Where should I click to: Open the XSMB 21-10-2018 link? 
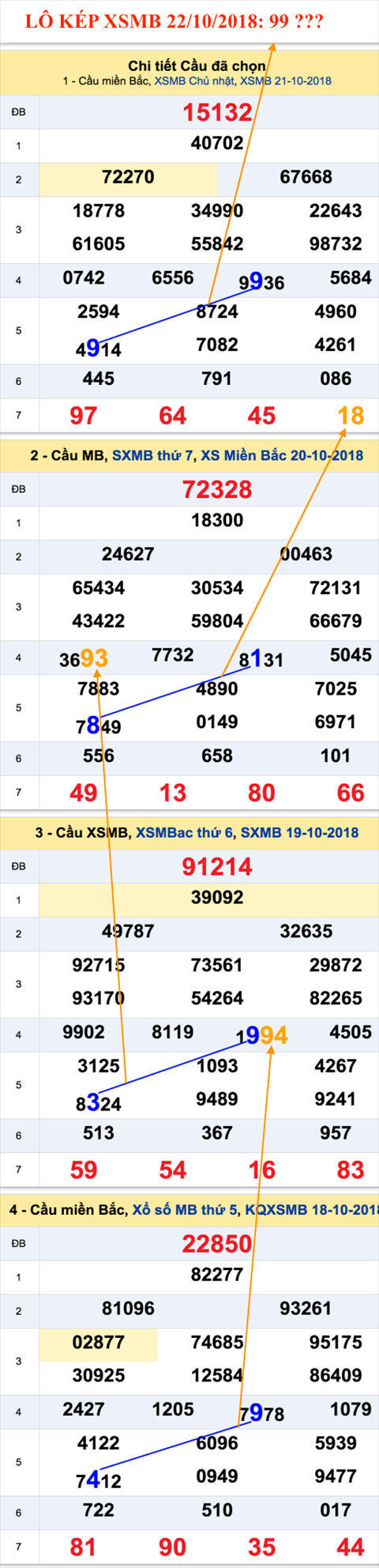286,81
